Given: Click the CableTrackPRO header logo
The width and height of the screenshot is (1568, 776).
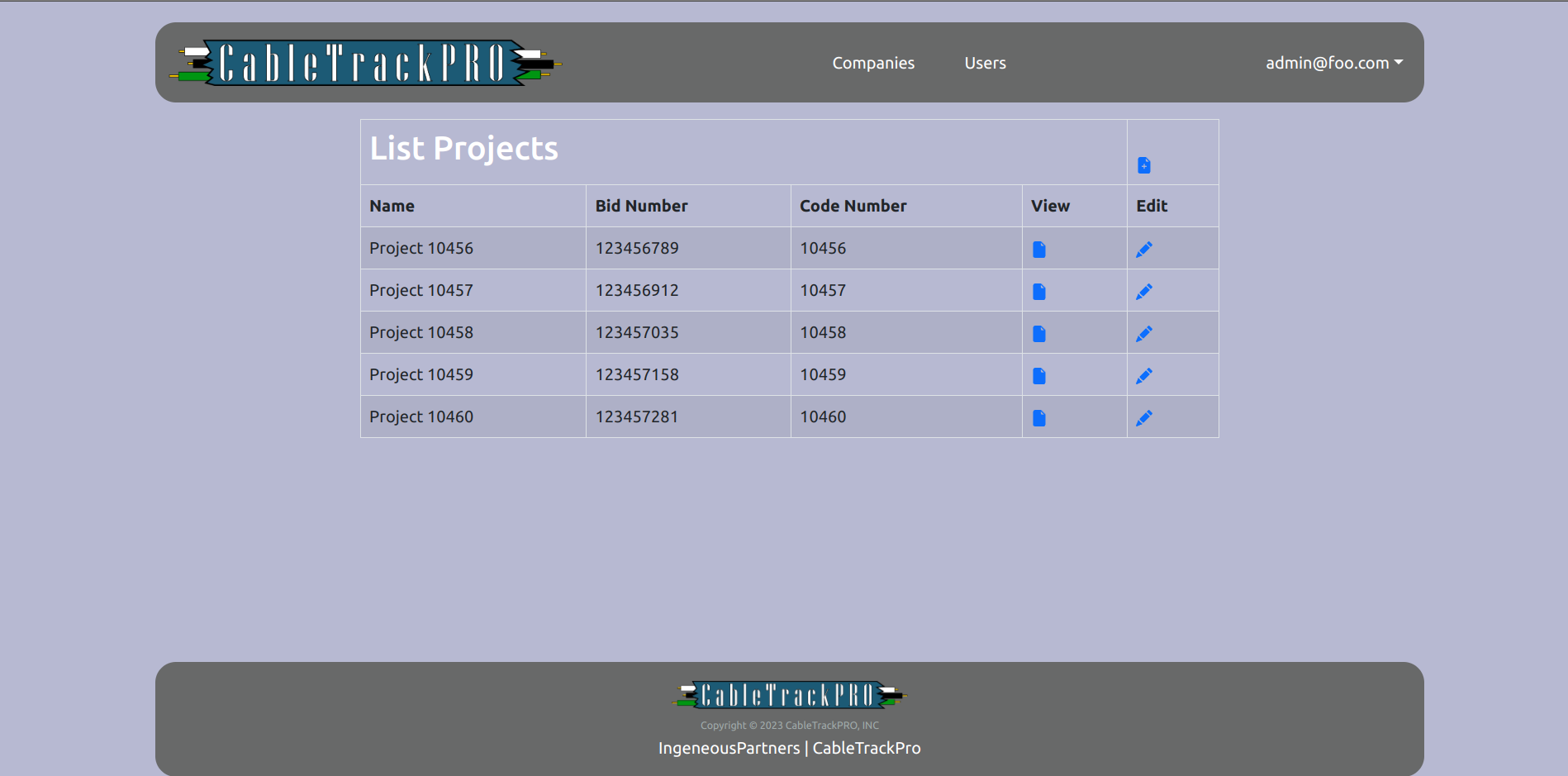Looking at the screenshot, I should (365, 63).
